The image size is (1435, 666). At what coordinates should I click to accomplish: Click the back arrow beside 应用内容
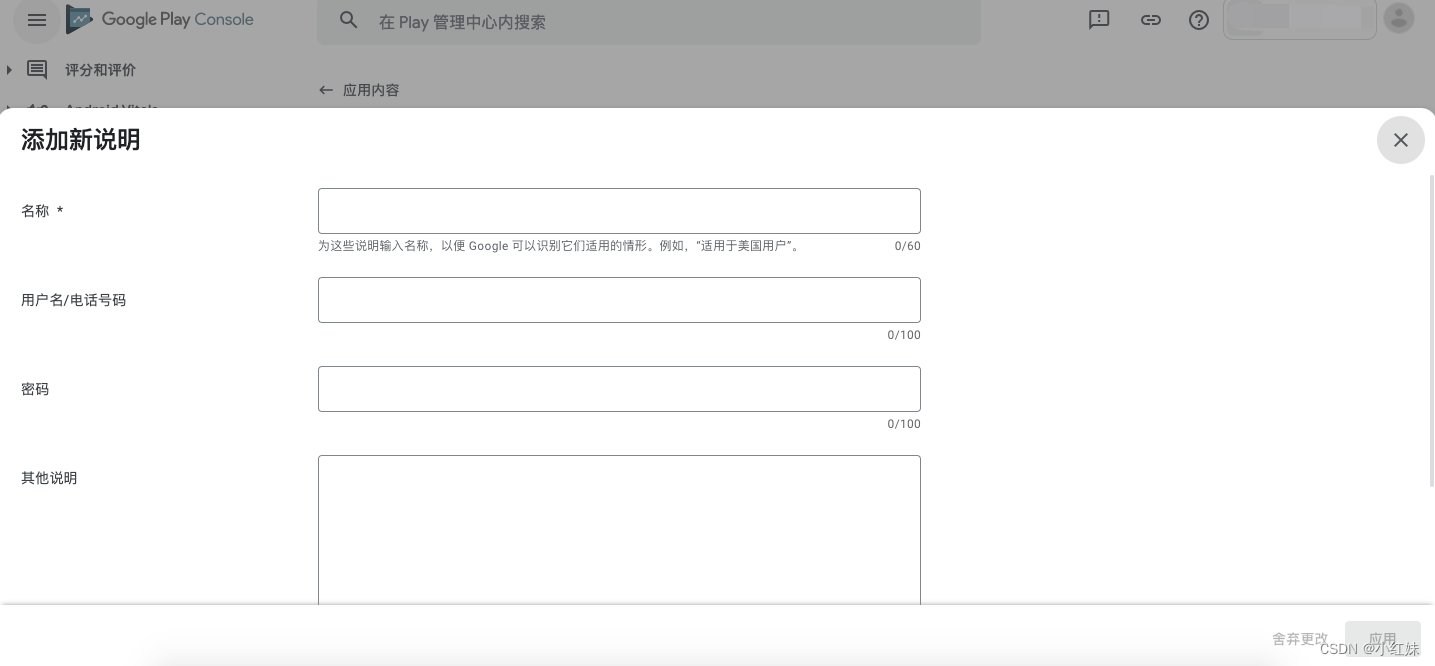click(326, 90)
